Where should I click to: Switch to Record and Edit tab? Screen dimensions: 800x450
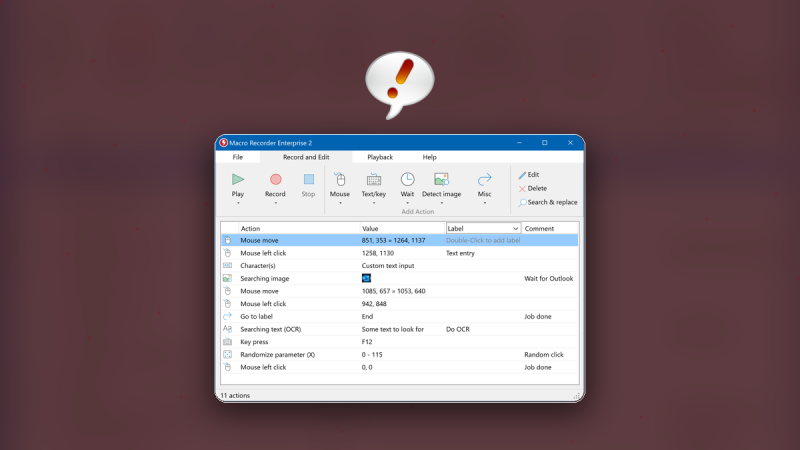[306, 157]
